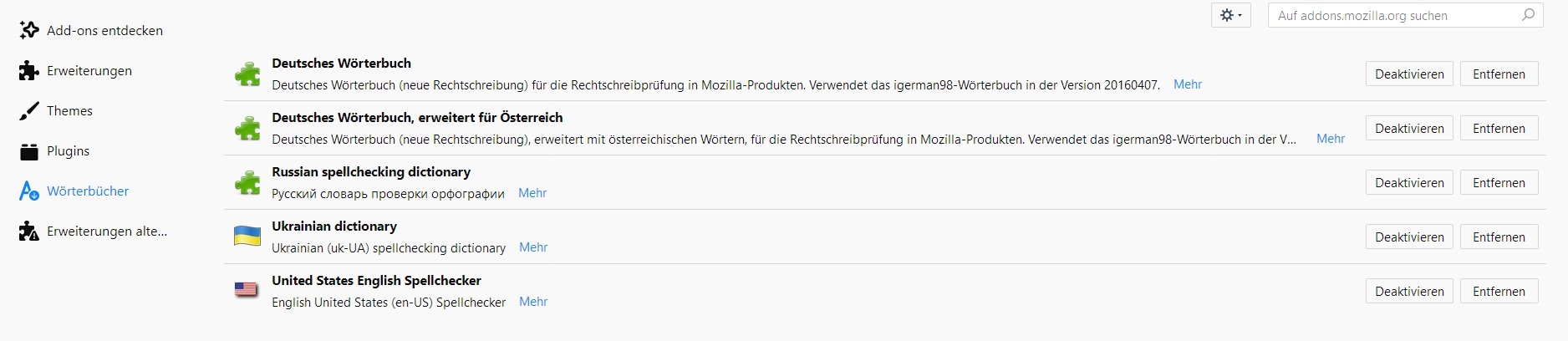Viewport: 1568px width, 341px height.
Task: Open the gear tools dropdown menu
Action: click(x=1230, y=15)
